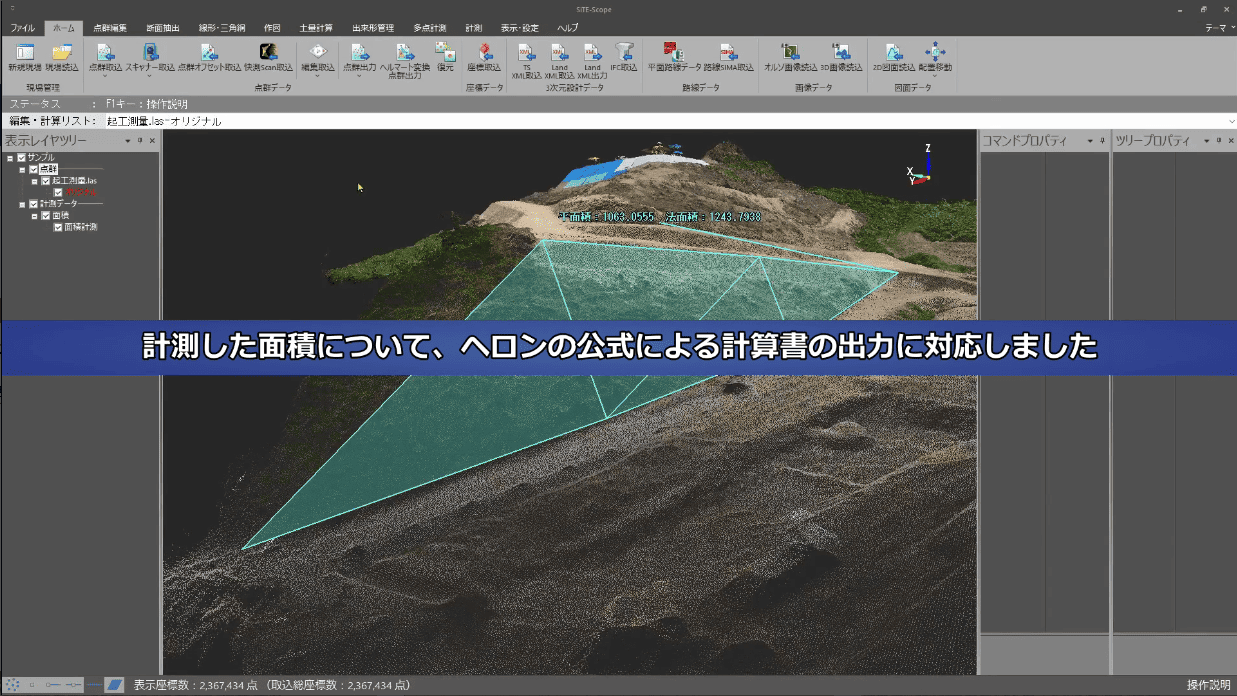Switch to the 土量計算 tab
Screen dimensions: 1237x696
click(x=316, y=28)
